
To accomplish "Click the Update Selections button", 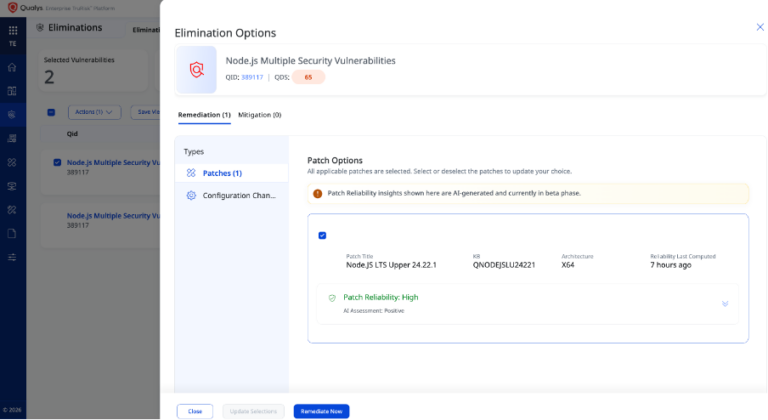I will pyautogui.click(x=253, y=411).
